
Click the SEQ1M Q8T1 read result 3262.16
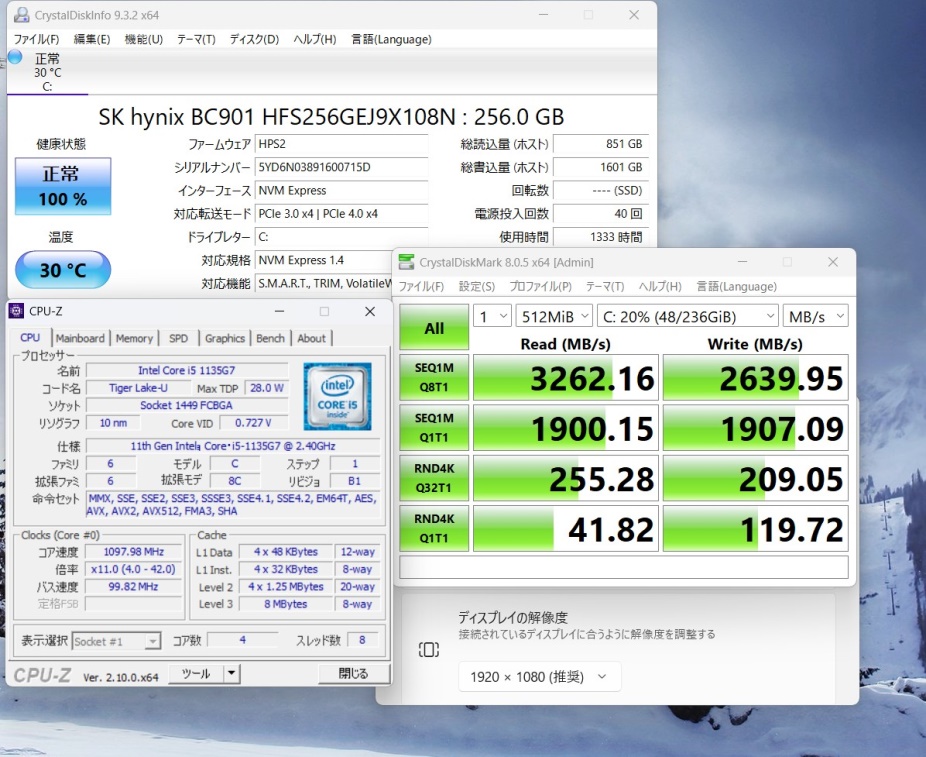pos(566,378)
